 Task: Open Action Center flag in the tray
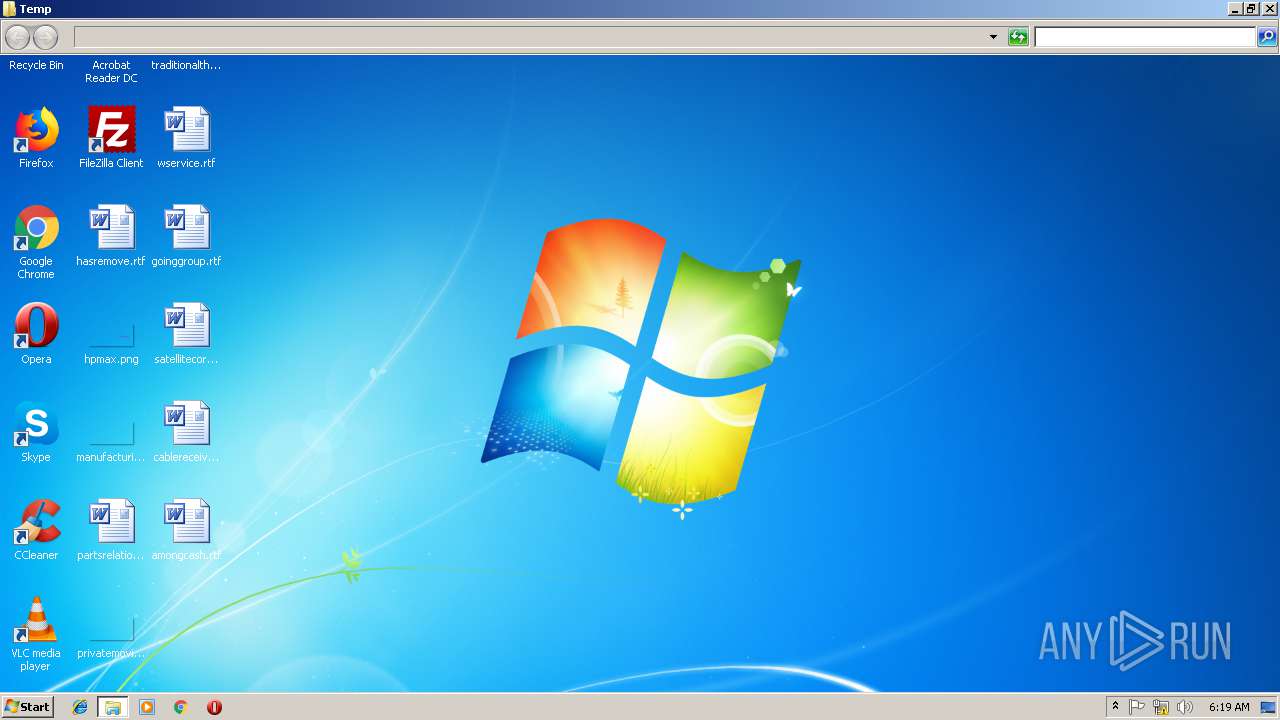pyautogui.click(x=1137, y=707)
